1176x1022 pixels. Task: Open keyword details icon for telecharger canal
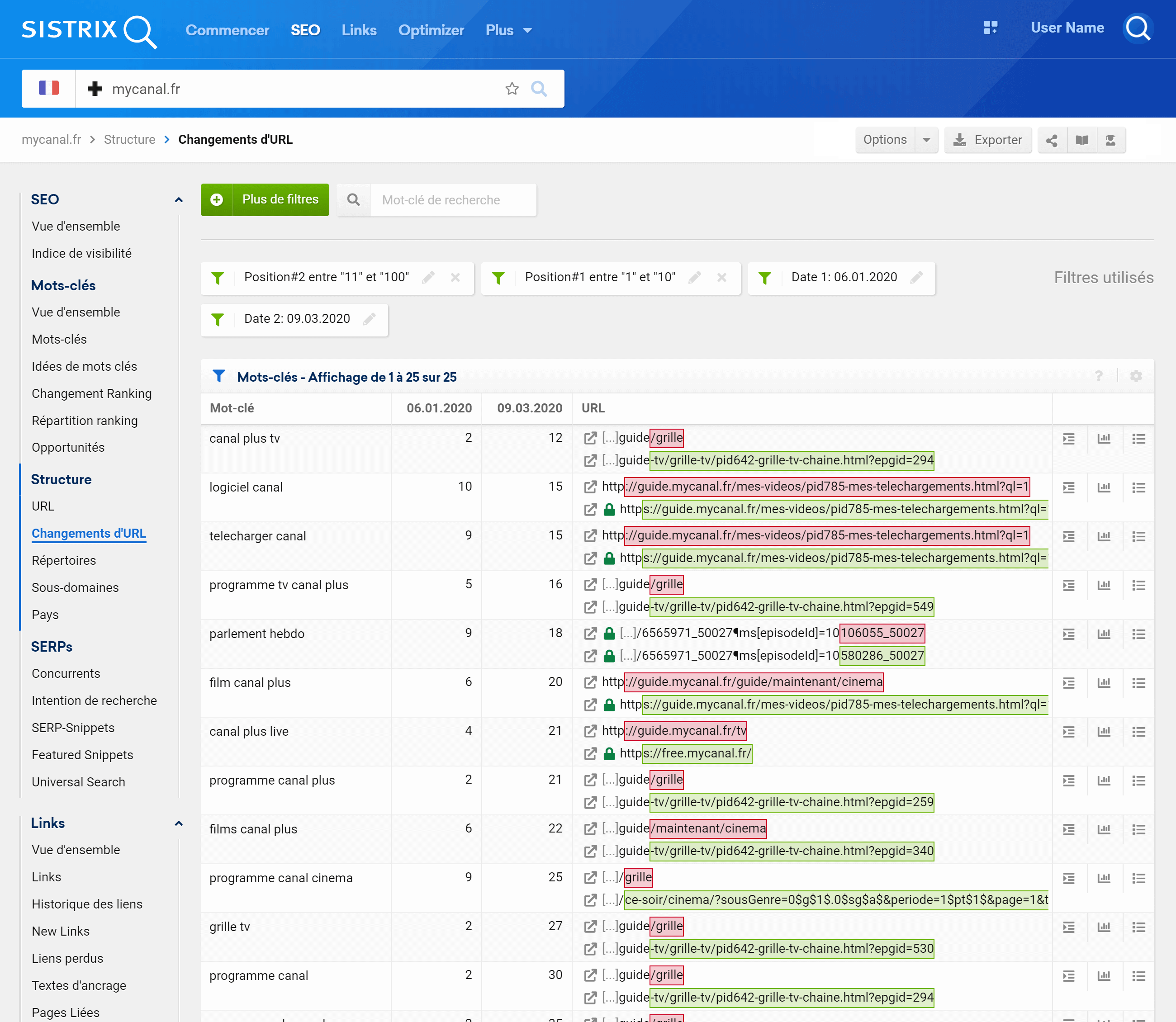[1069, 537]
